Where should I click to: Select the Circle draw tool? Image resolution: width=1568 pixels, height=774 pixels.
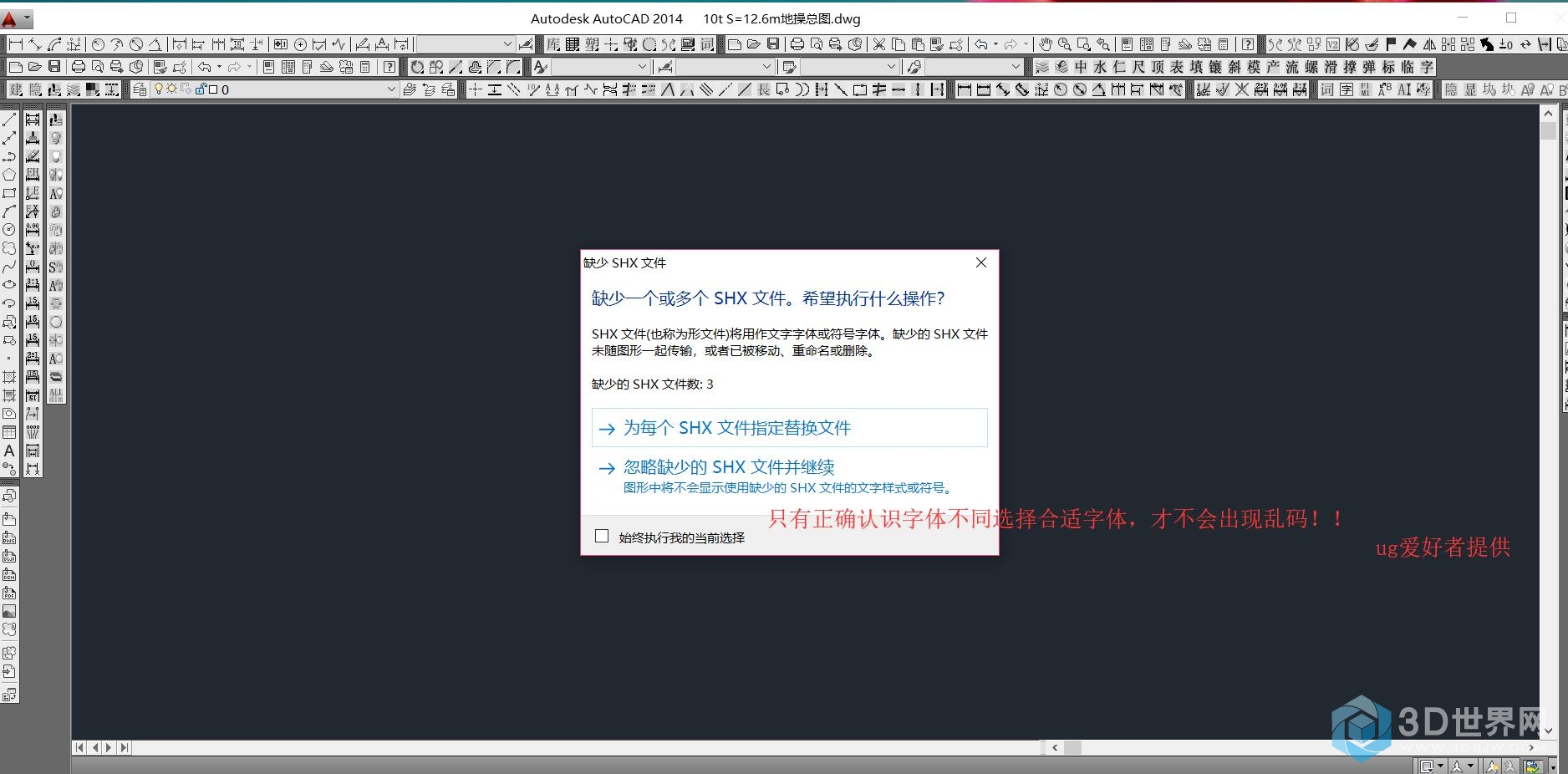coord(9,230)
